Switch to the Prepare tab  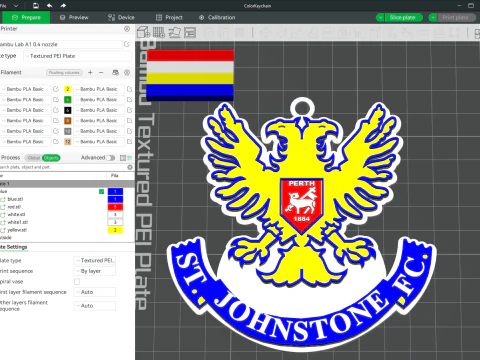[x=26, y=17]
